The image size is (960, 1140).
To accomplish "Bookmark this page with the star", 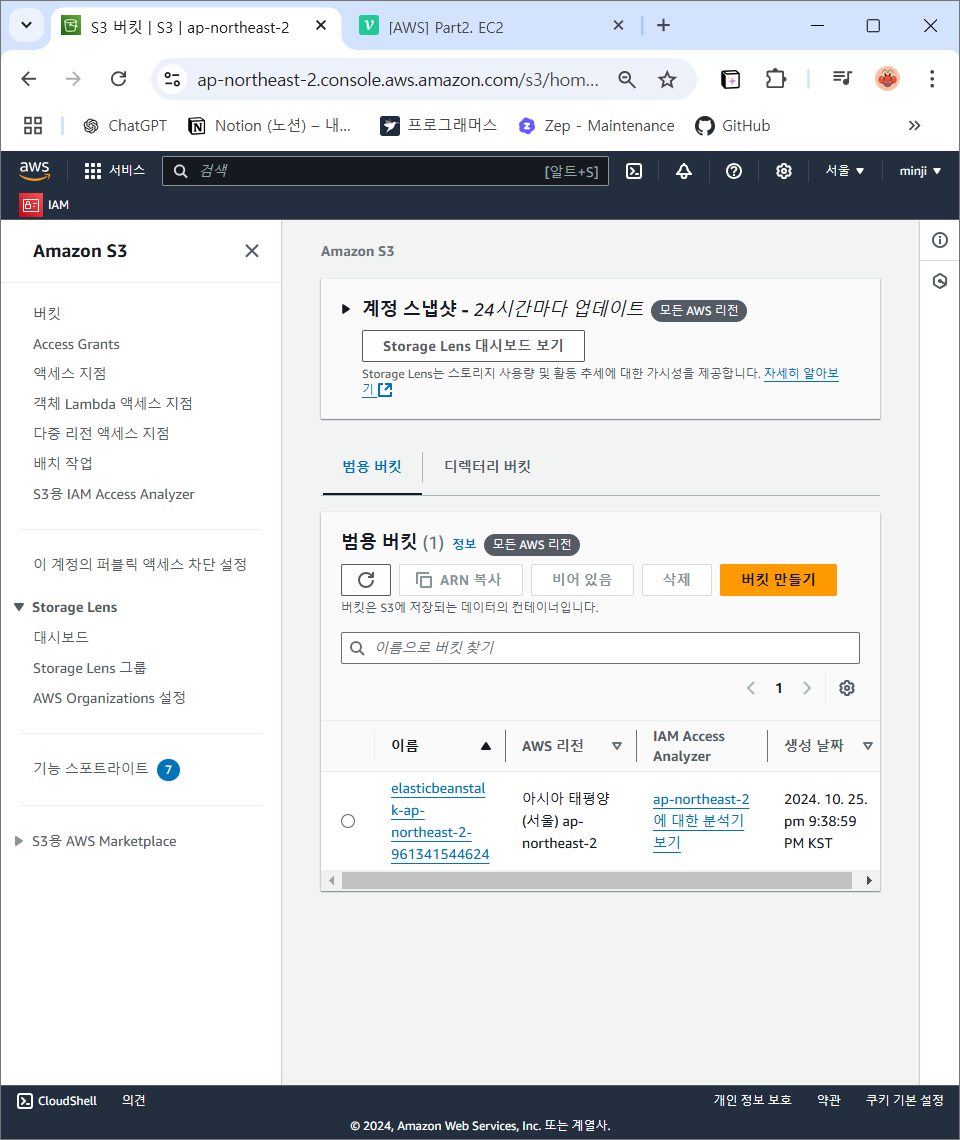I will [667, 79].
